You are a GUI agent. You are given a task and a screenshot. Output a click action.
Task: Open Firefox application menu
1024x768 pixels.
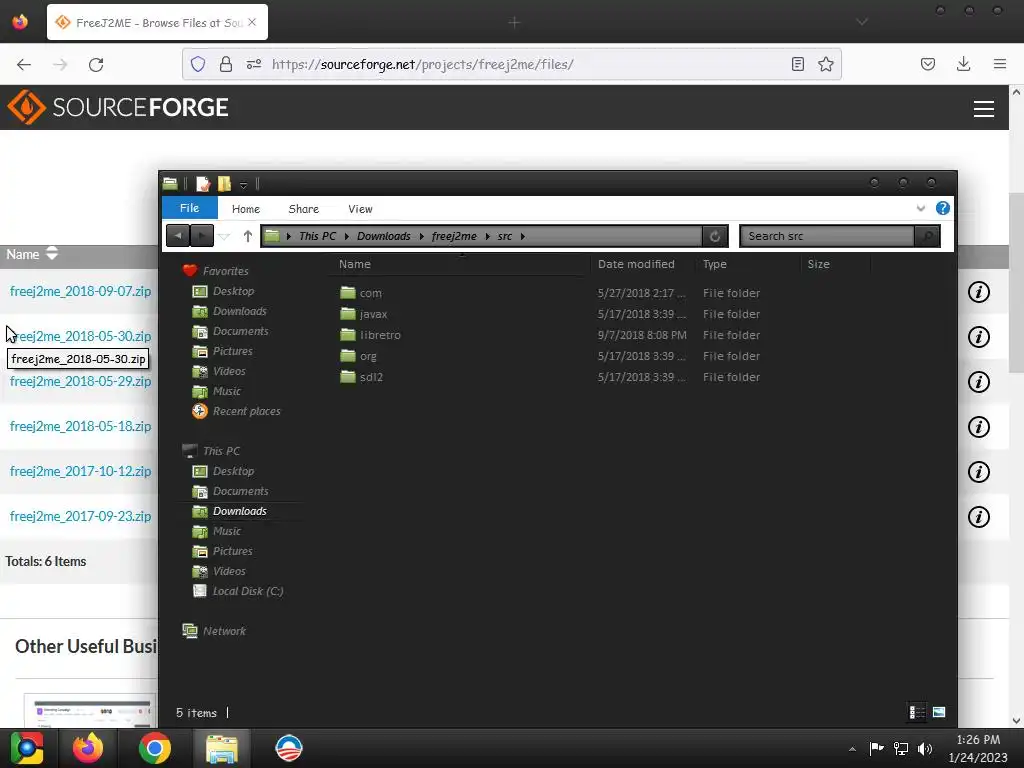pyautogui.click(x=999, y=64)
